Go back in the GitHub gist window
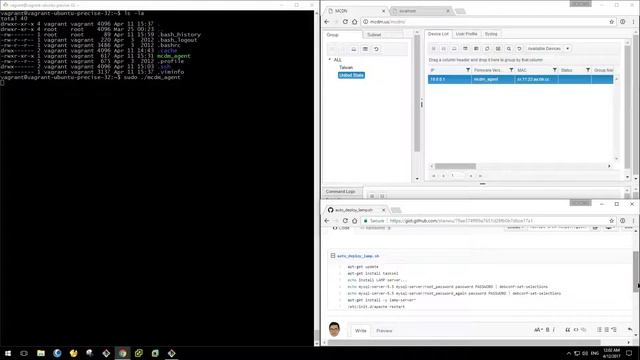Image resolution: width=640 pixels, height=360 pixels. [327, 221]
